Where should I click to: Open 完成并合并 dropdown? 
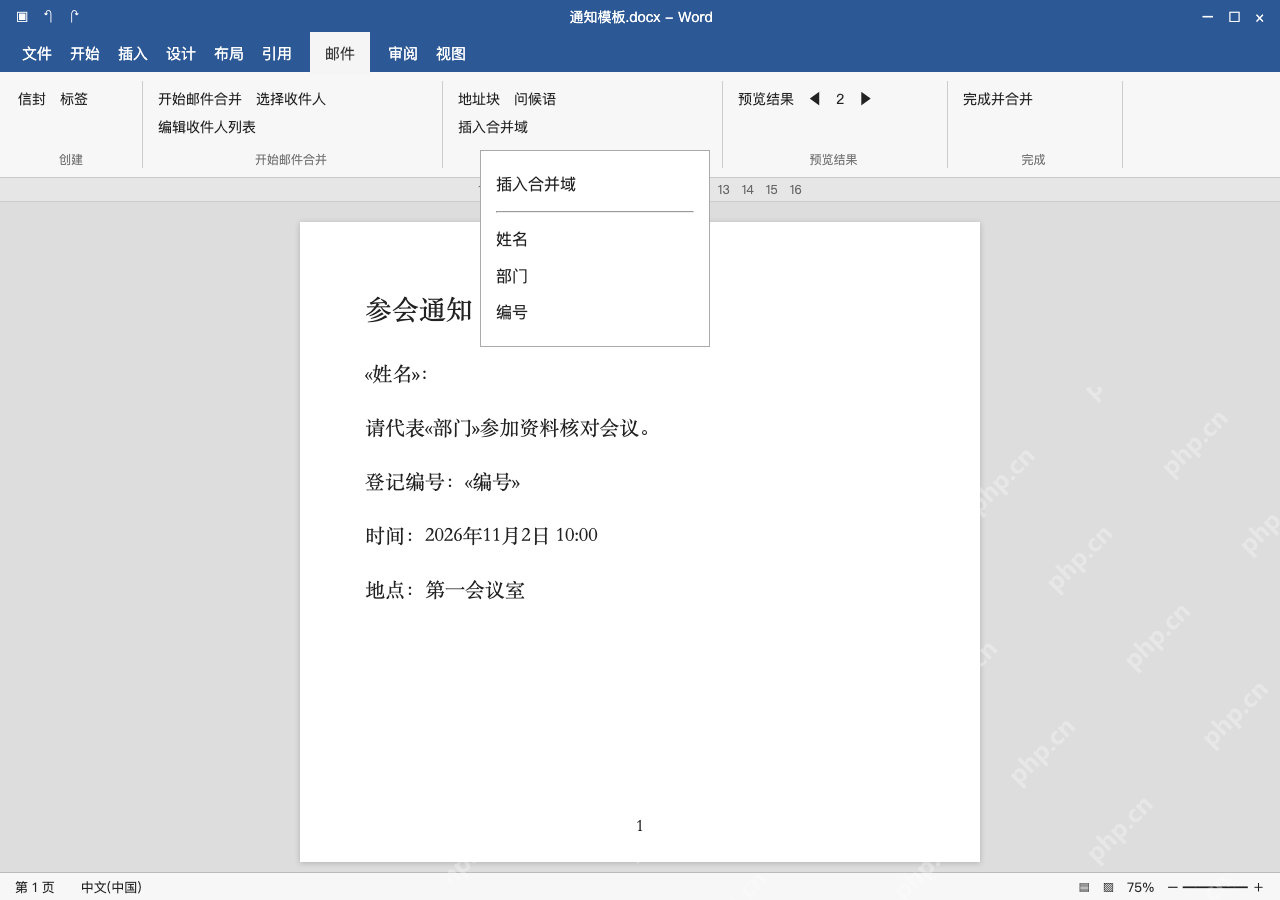tap(998, 99)
